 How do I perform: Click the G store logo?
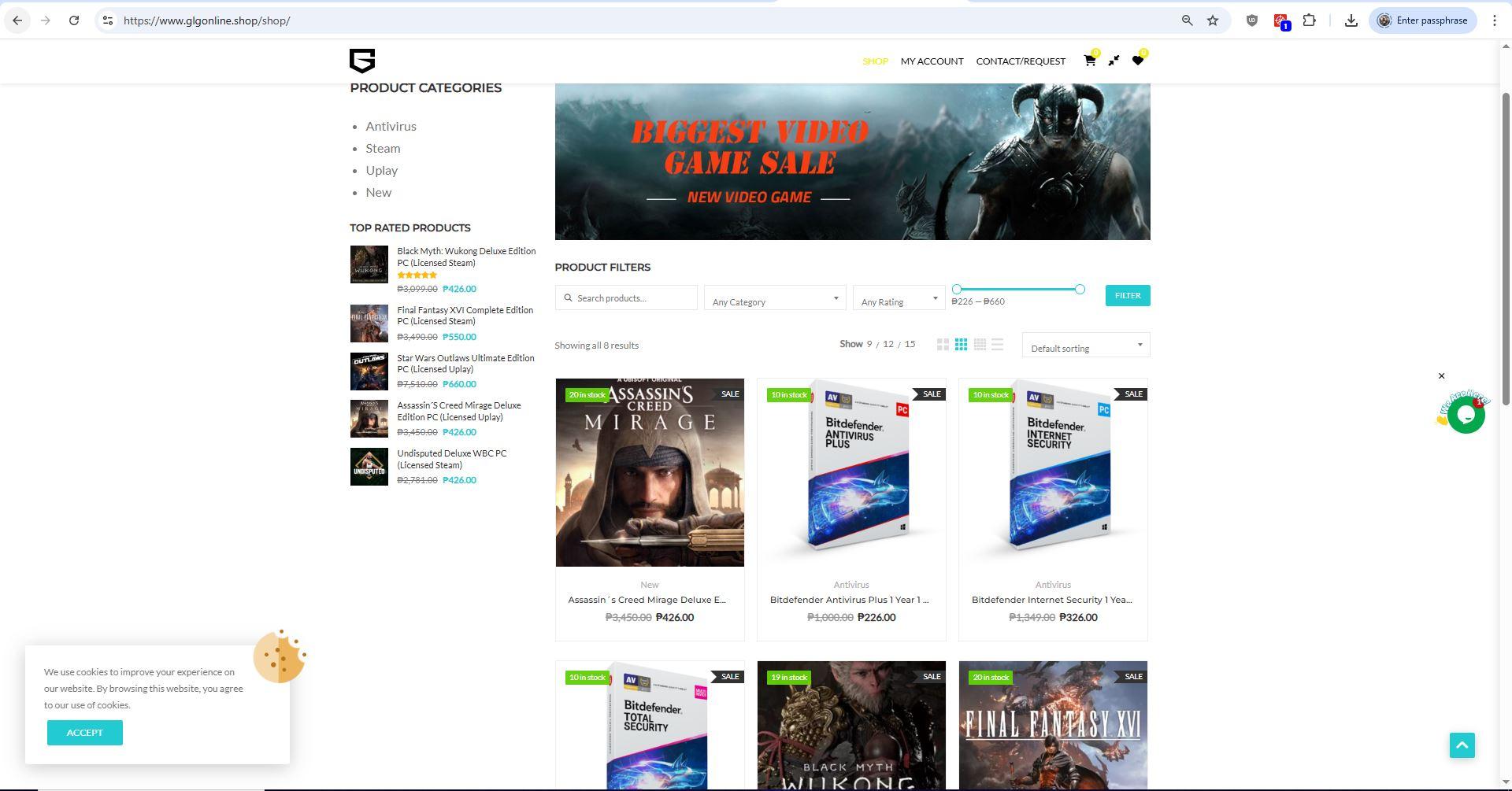(x=362, y=61)
